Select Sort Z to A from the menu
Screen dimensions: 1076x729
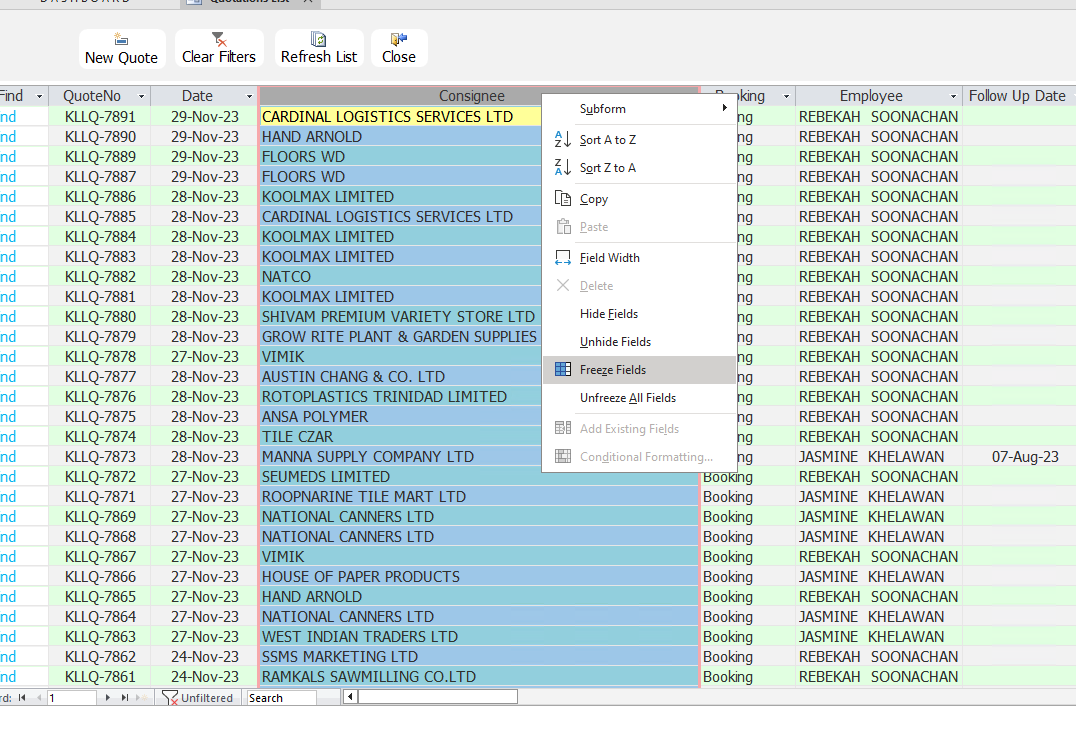tap(564, 168)
